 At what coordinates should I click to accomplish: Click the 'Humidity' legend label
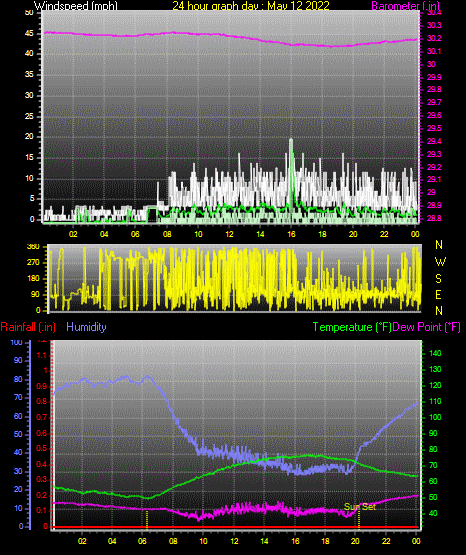pyautogui.click(x=86, y=327)
